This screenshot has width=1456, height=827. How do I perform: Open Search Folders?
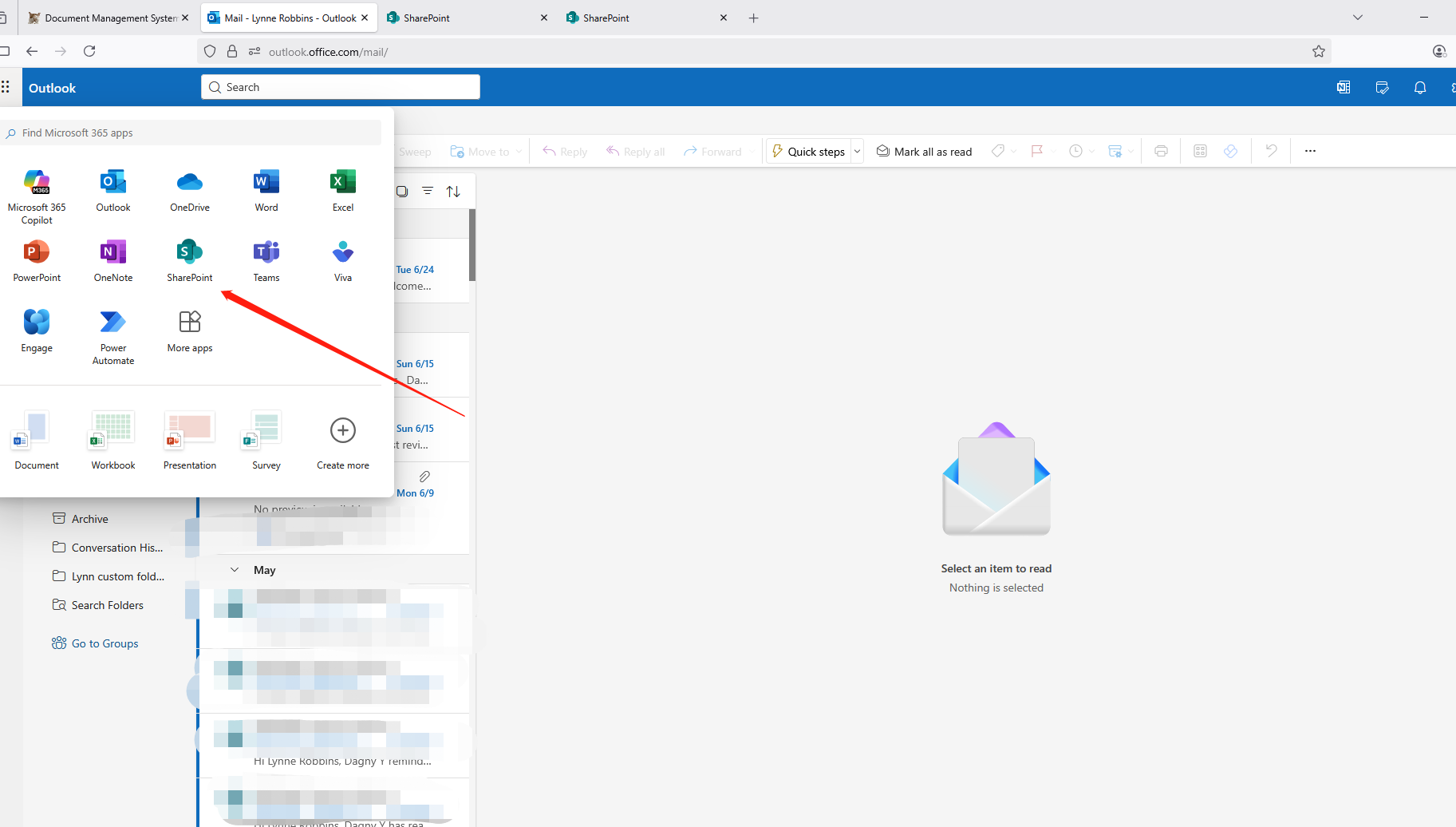click(98, 605)
